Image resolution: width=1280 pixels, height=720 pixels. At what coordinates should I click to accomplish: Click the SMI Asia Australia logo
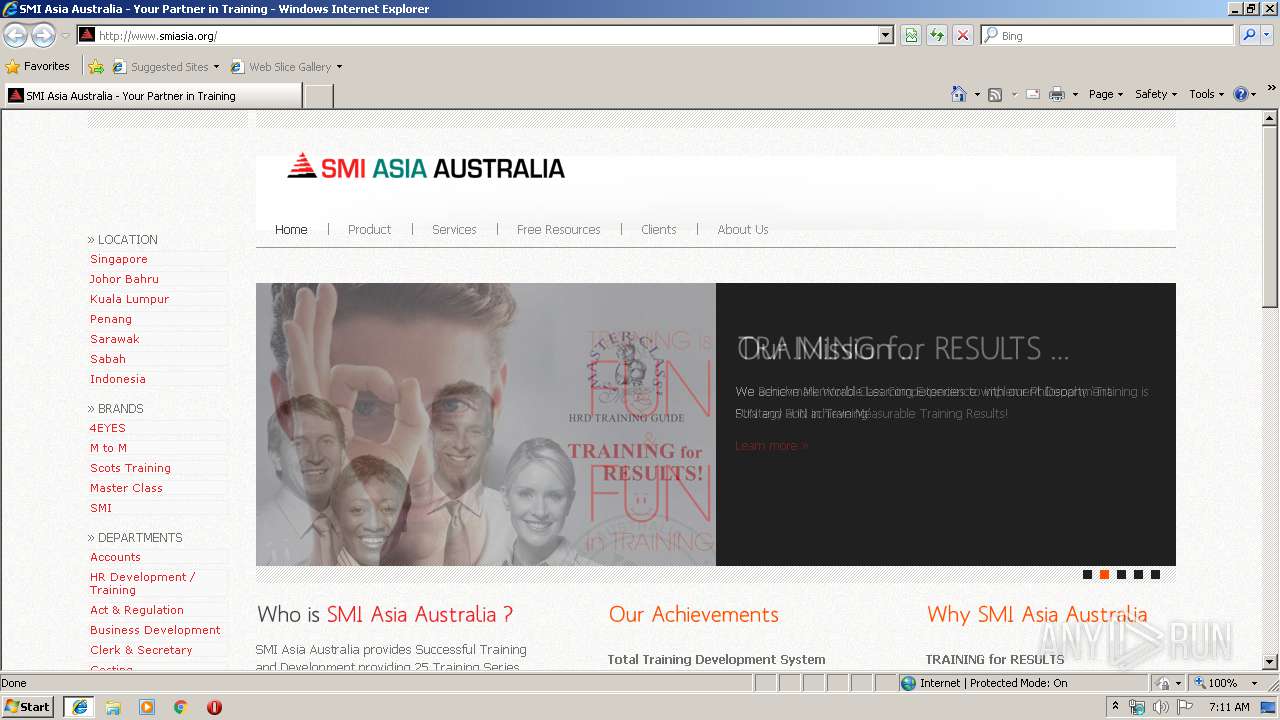(426, 167)
